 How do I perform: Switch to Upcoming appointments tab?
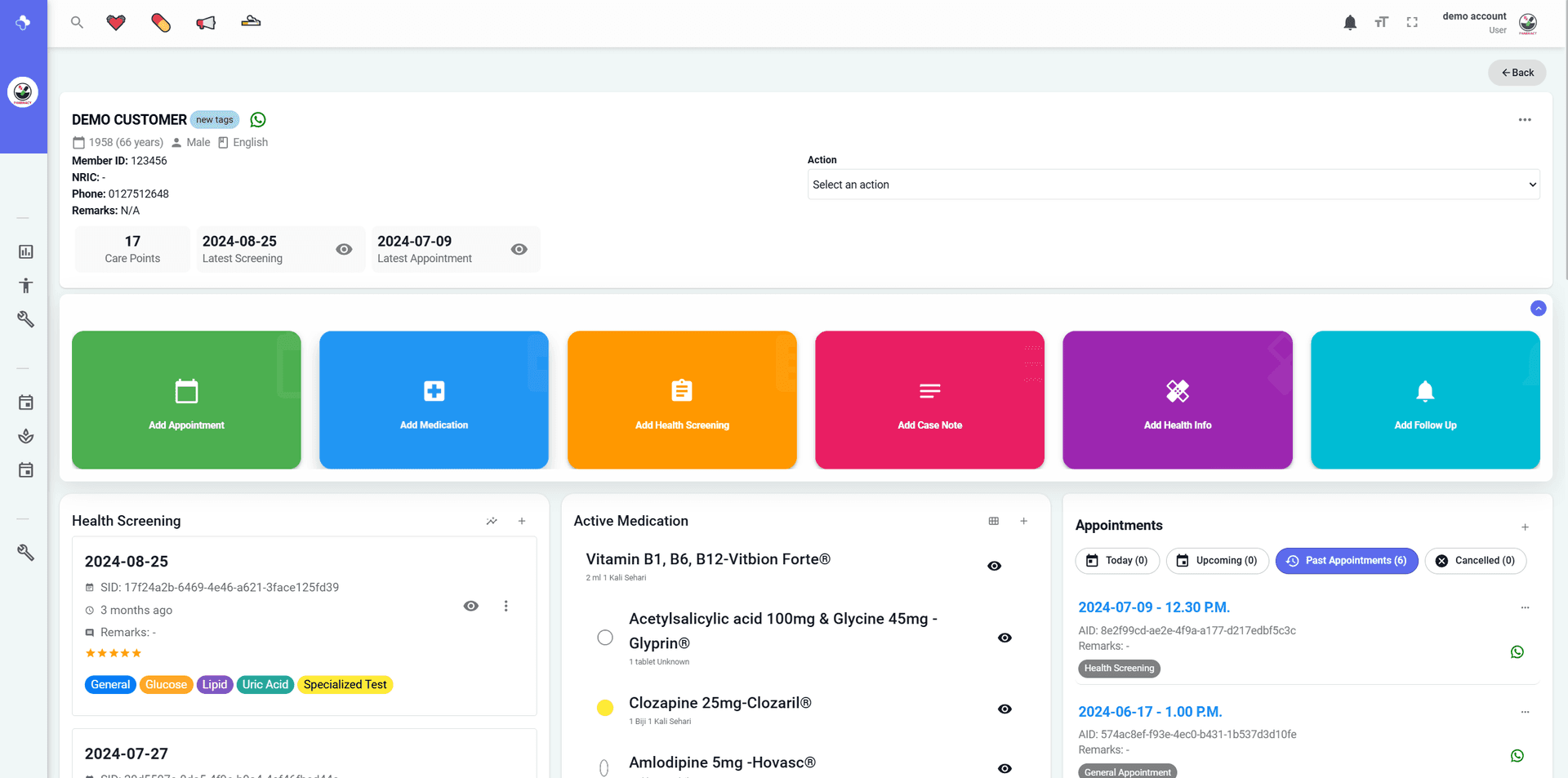pyautogui.click(x=1217, y=561)
